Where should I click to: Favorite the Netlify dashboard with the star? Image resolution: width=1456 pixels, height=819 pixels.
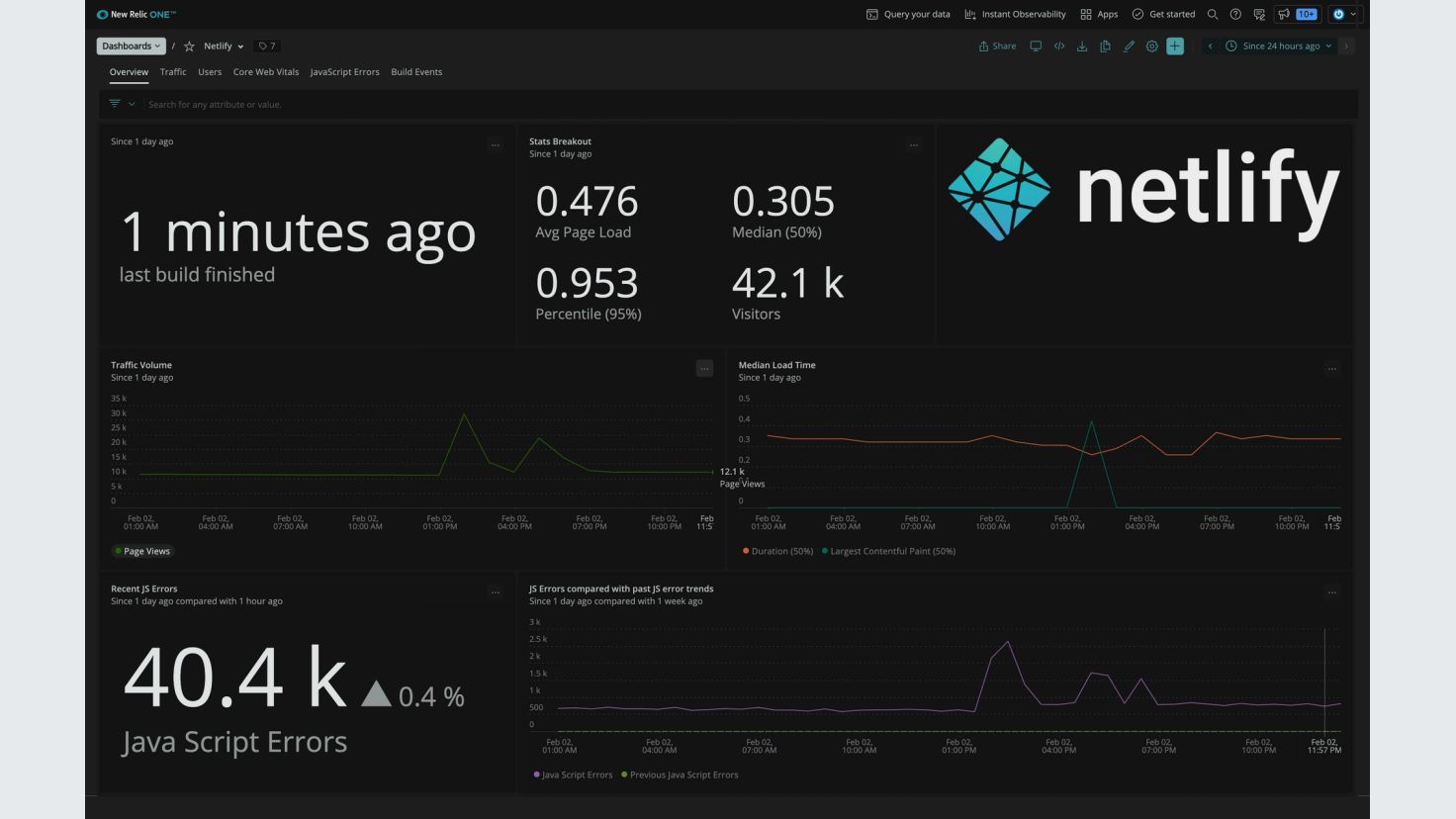[189, 45]
